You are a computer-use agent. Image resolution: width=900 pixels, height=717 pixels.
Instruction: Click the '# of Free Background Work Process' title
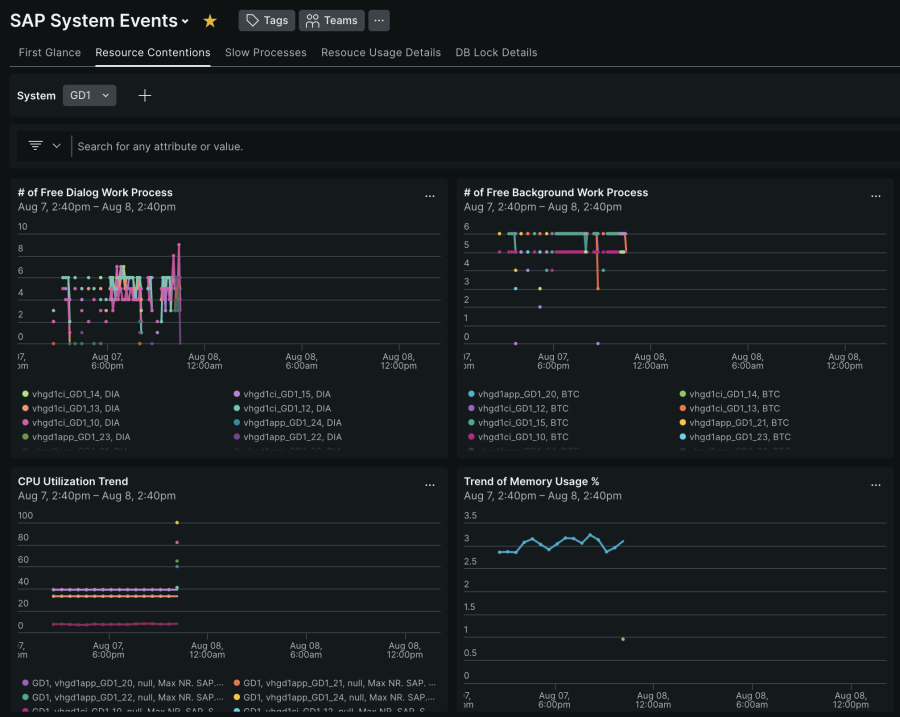pyautogui.click(x=556, y=192)
